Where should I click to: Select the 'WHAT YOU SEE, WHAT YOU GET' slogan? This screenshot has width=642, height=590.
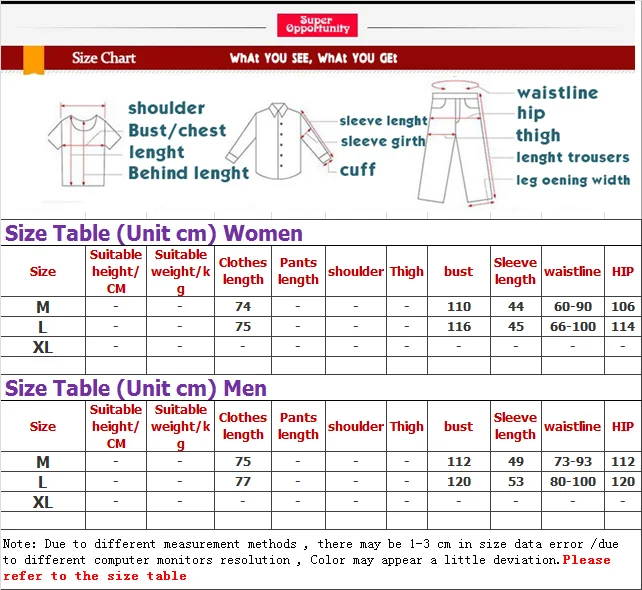click(314, 58)
